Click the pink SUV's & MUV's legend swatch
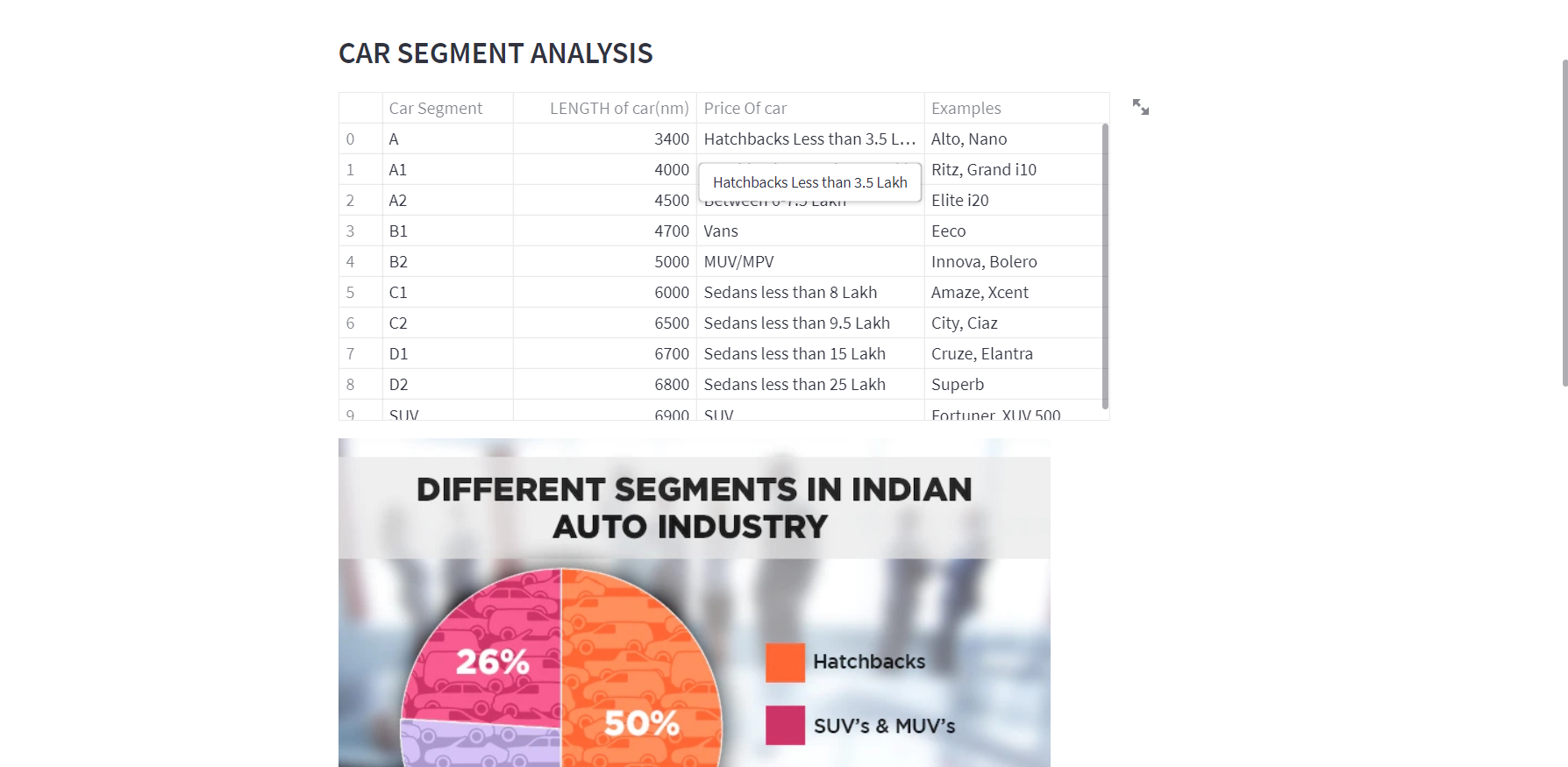1568x767 pixels. [x=785, y=725]
